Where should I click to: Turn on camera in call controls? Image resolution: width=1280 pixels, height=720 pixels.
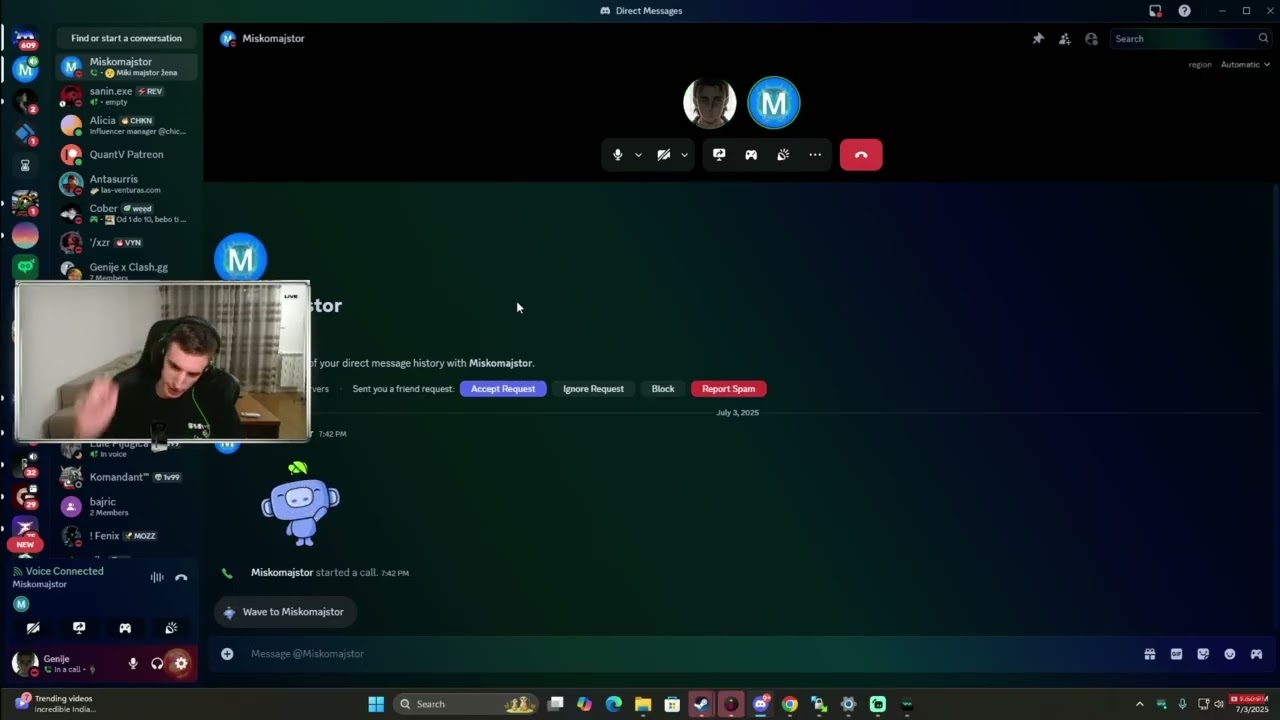(663, 155)
